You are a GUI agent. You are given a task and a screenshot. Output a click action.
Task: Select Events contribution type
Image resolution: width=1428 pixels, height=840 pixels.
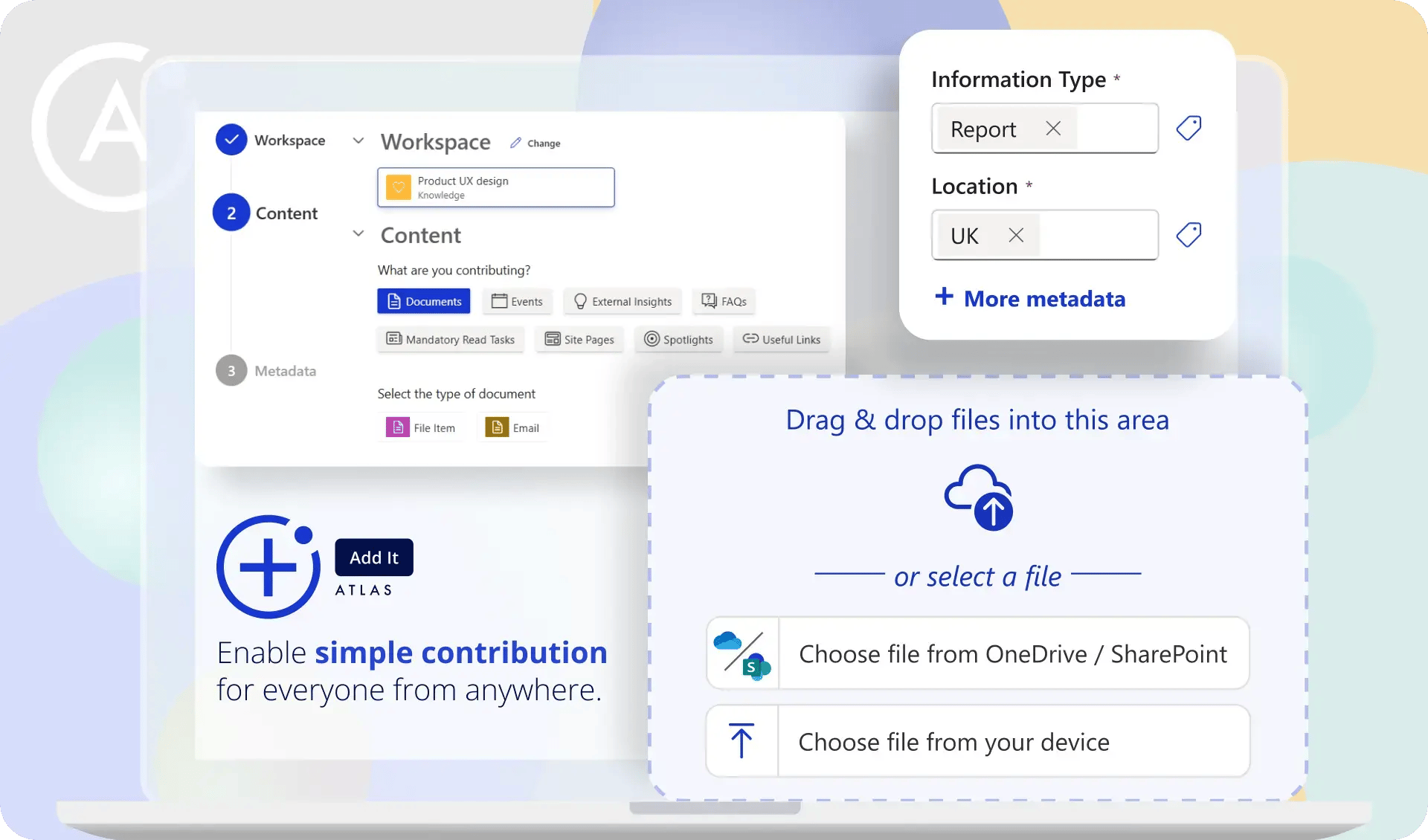click(x=518, y=301)
